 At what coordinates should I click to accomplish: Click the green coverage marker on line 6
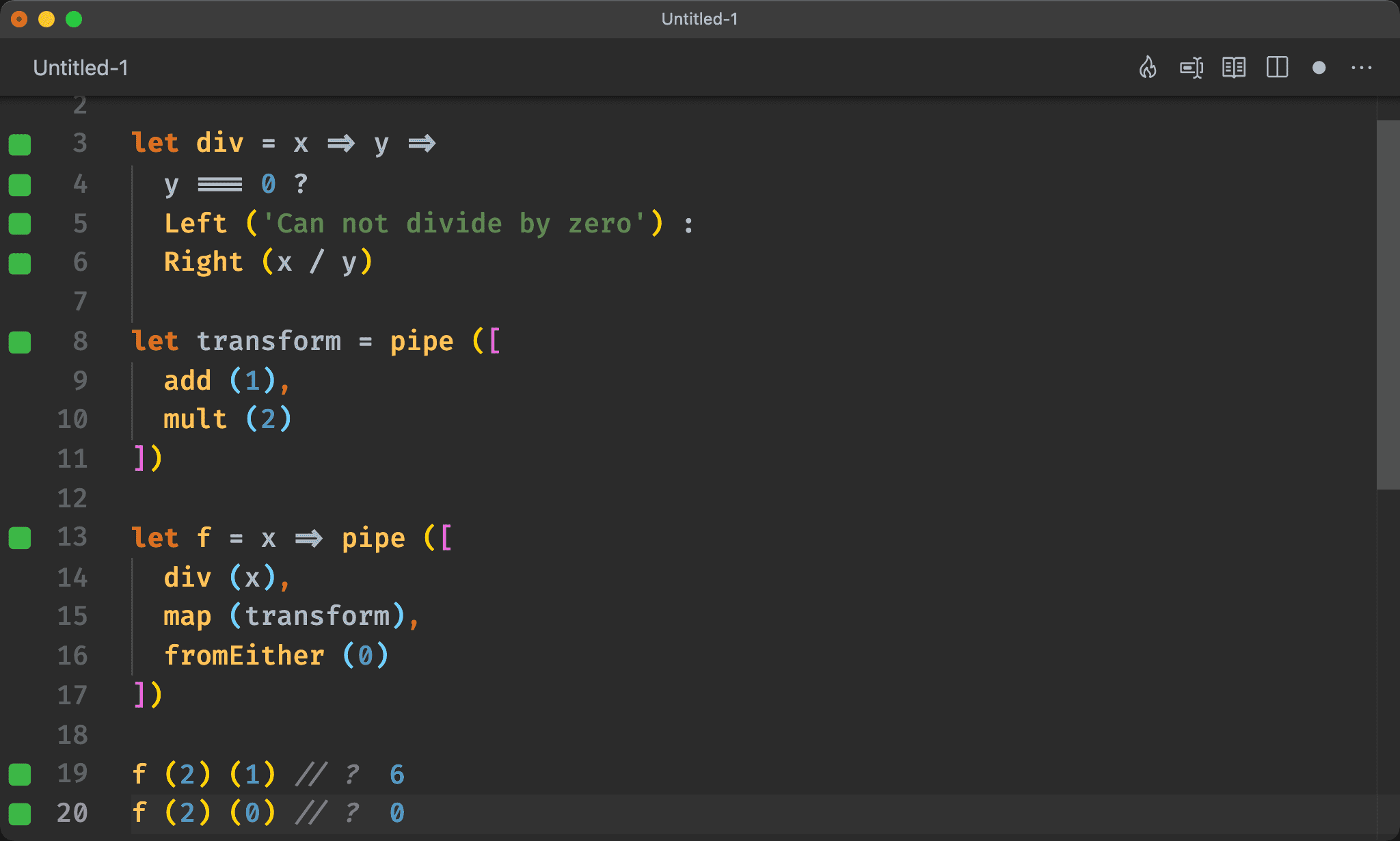[20, 263]
